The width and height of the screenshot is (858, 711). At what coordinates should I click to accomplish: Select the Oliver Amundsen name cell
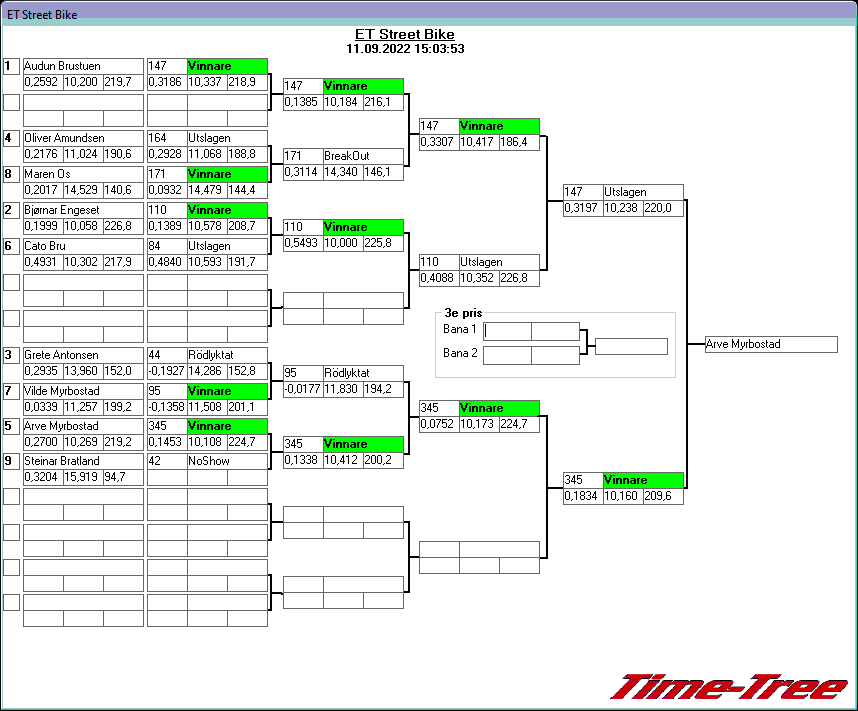point(83,138)
